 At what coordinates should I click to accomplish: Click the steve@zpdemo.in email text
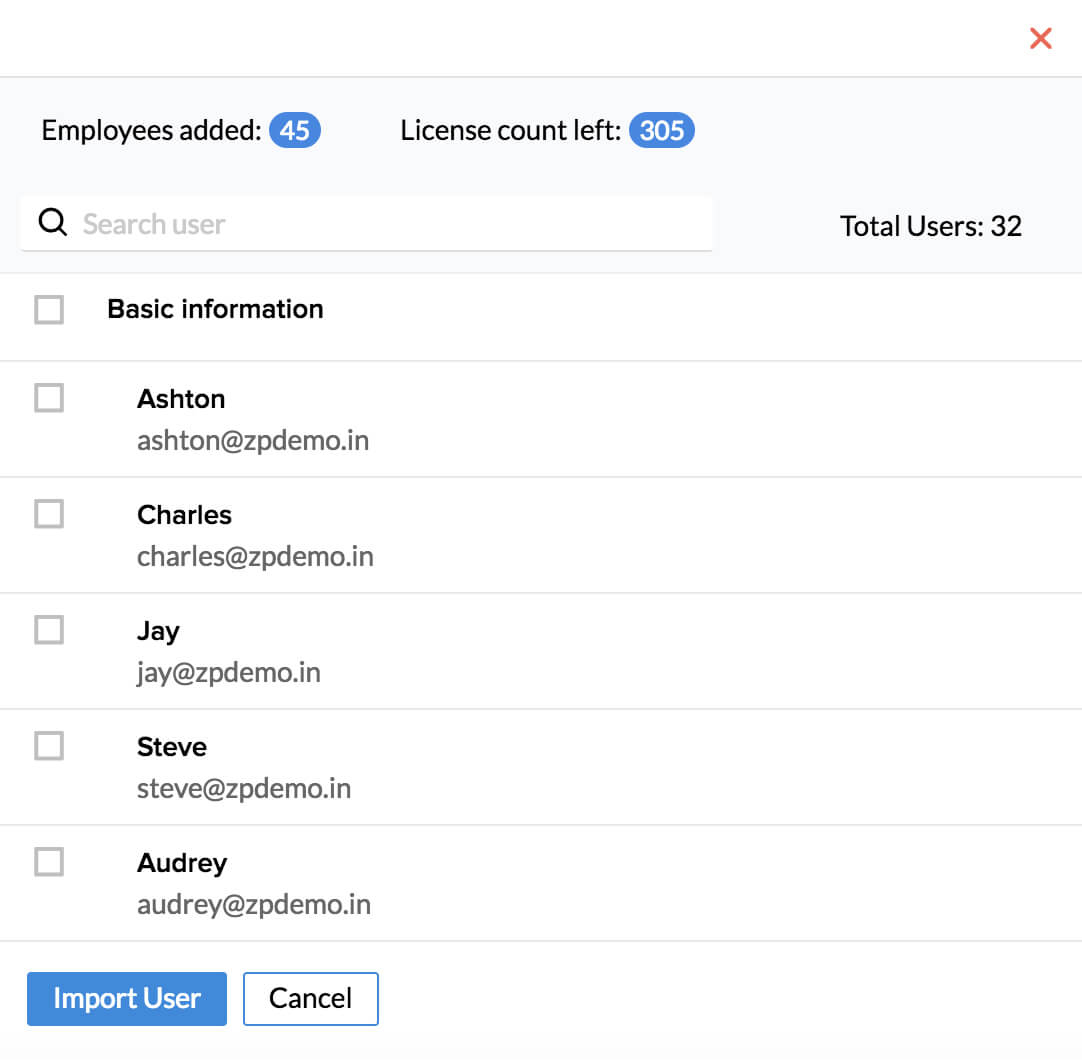244,788
